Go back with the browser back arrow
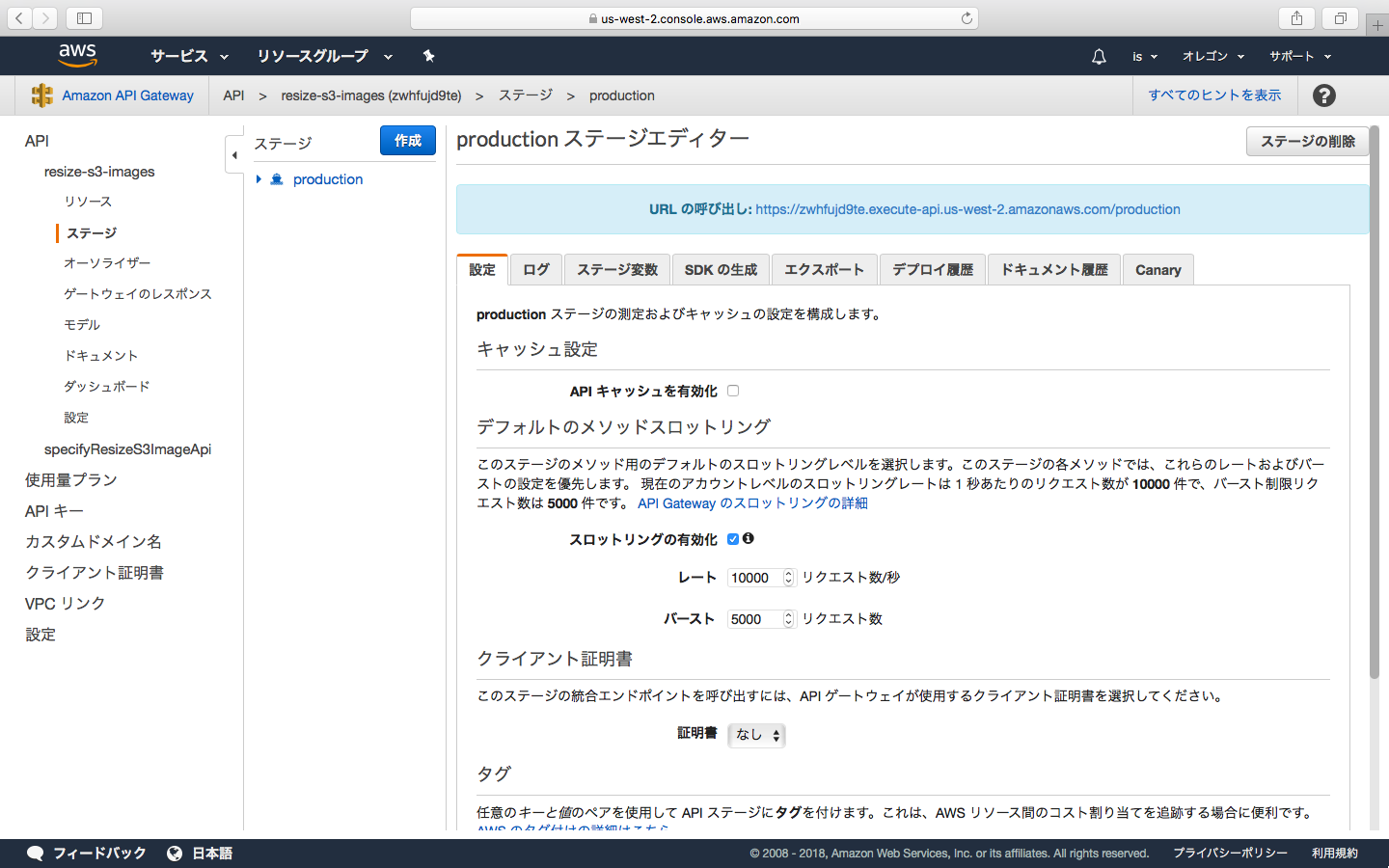The height and width of the screenshot is (868, 1389). 19,18
